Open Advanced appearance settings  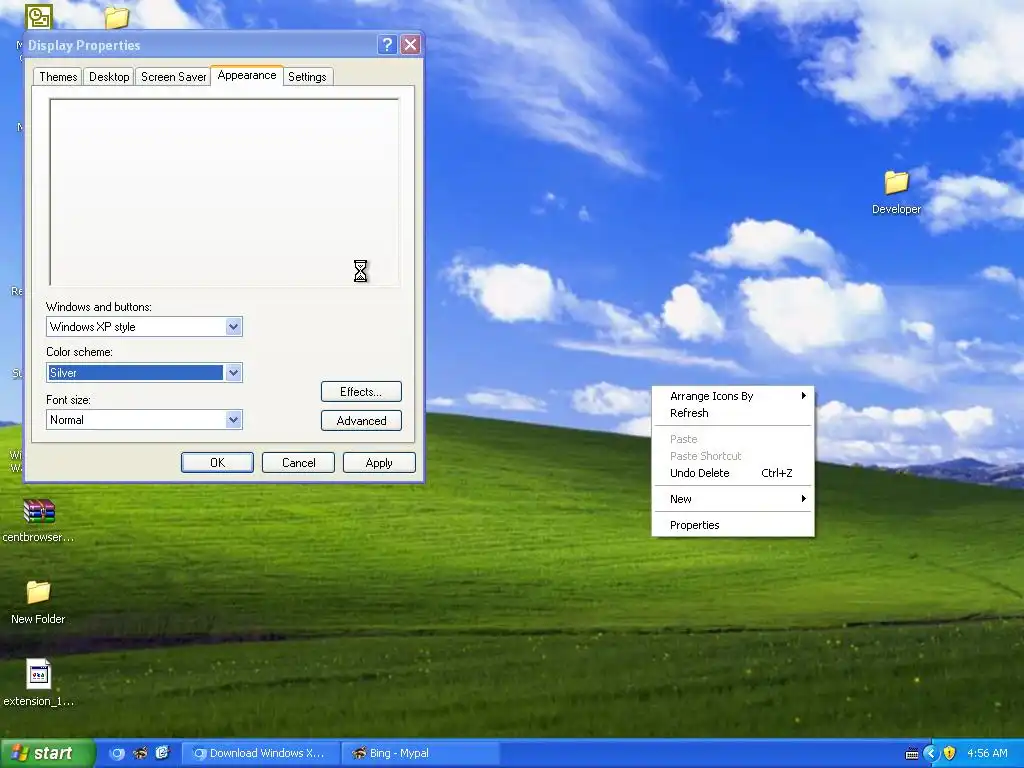(361, 421)
